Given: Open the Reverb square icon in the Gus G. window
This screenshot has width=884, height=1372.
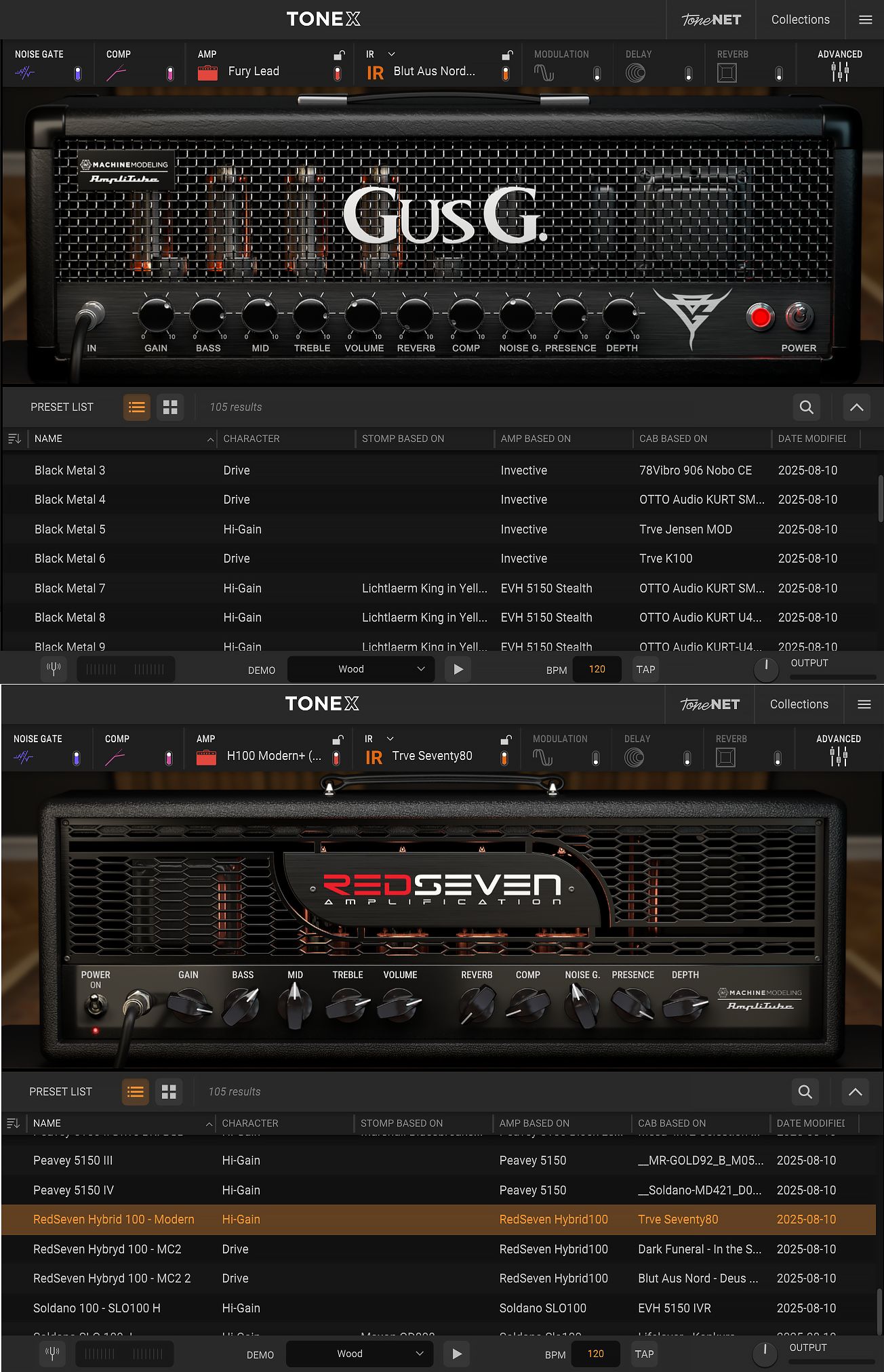Looking at the screenshot, I should (727, 73).
